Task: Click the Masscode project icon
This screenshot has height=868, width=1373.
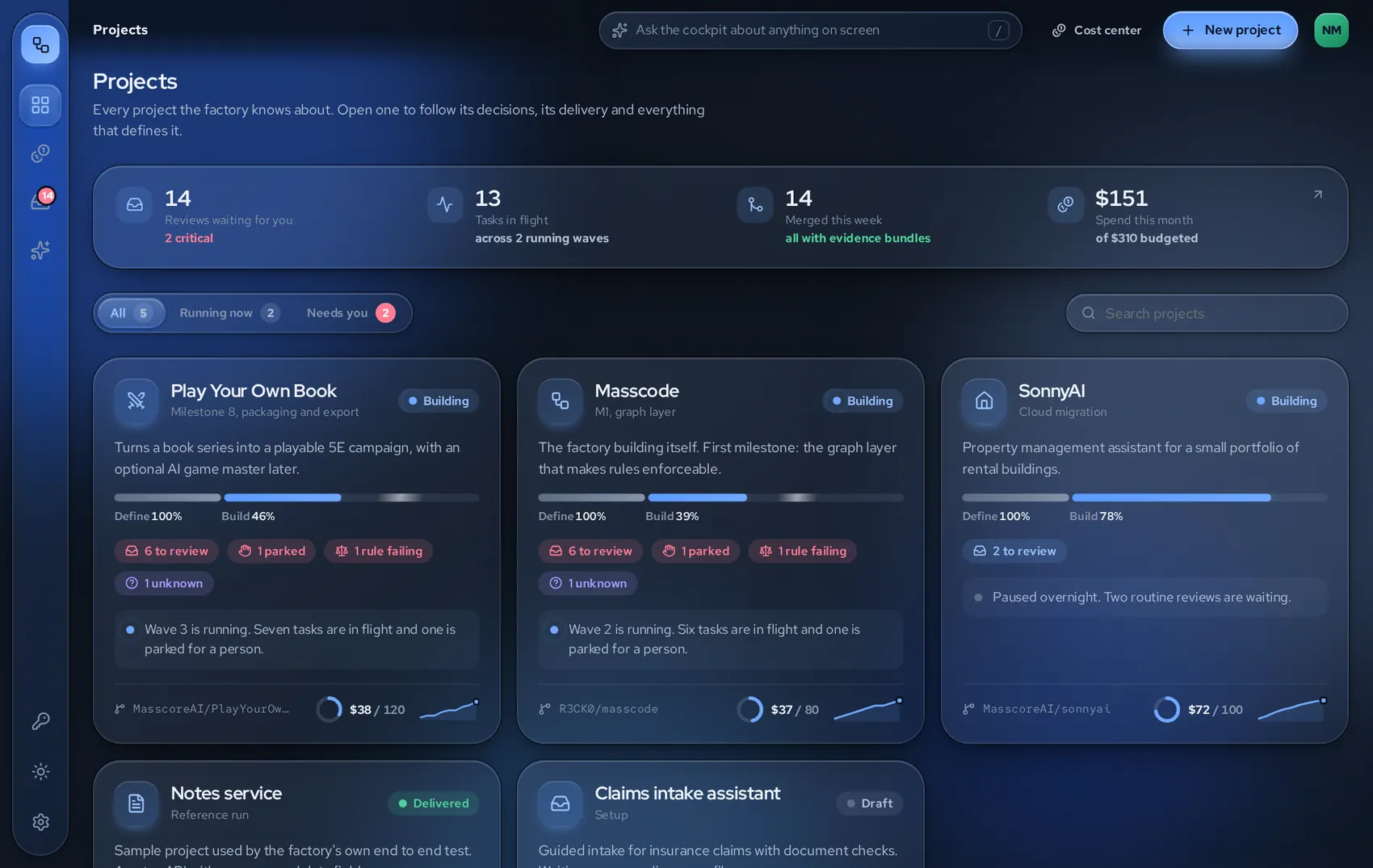Action: coord(560,400)
